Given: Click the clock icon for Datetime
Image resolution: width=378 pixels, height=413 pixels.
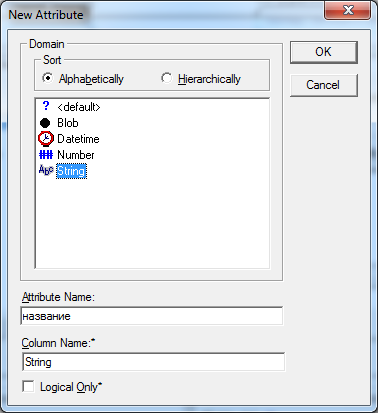Looking at the screenshot, I should point(46,139).
